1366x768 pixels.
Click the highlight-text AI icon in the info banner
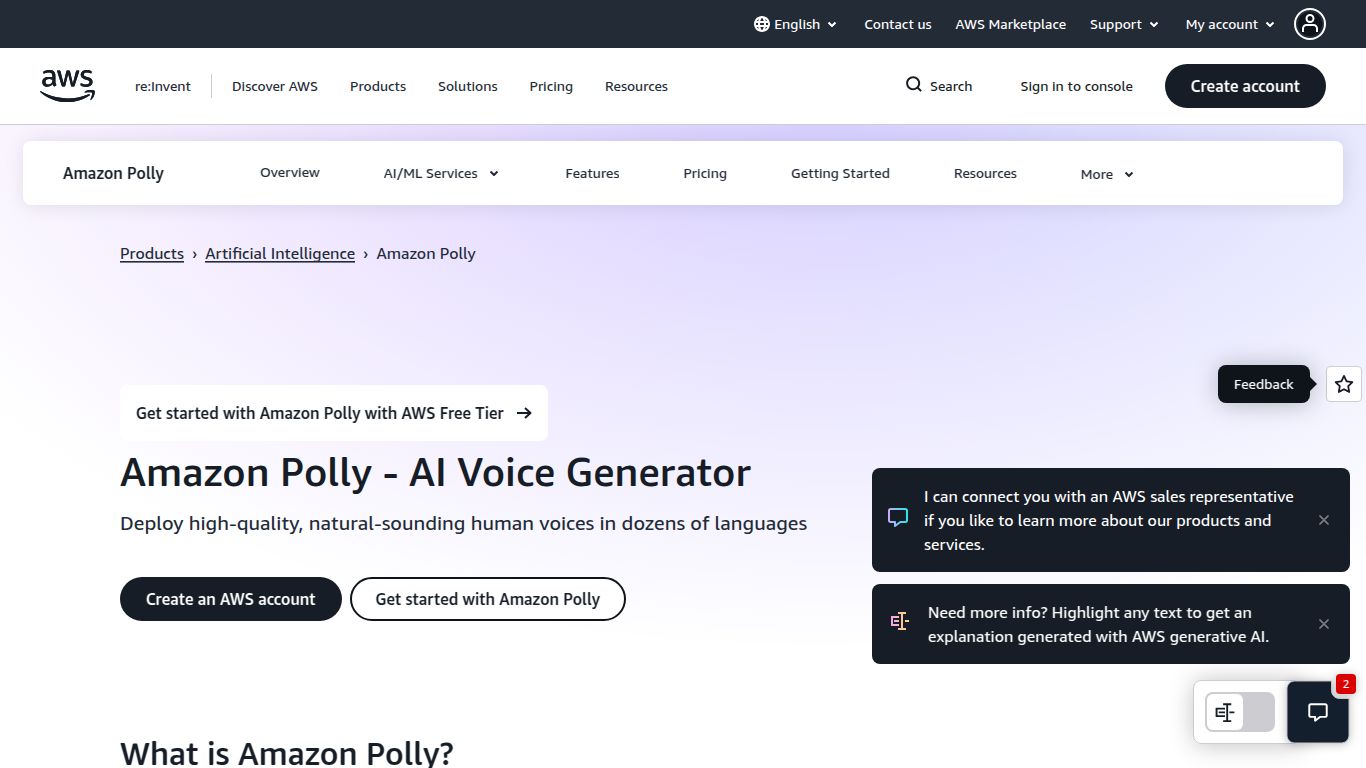point(899,621)
